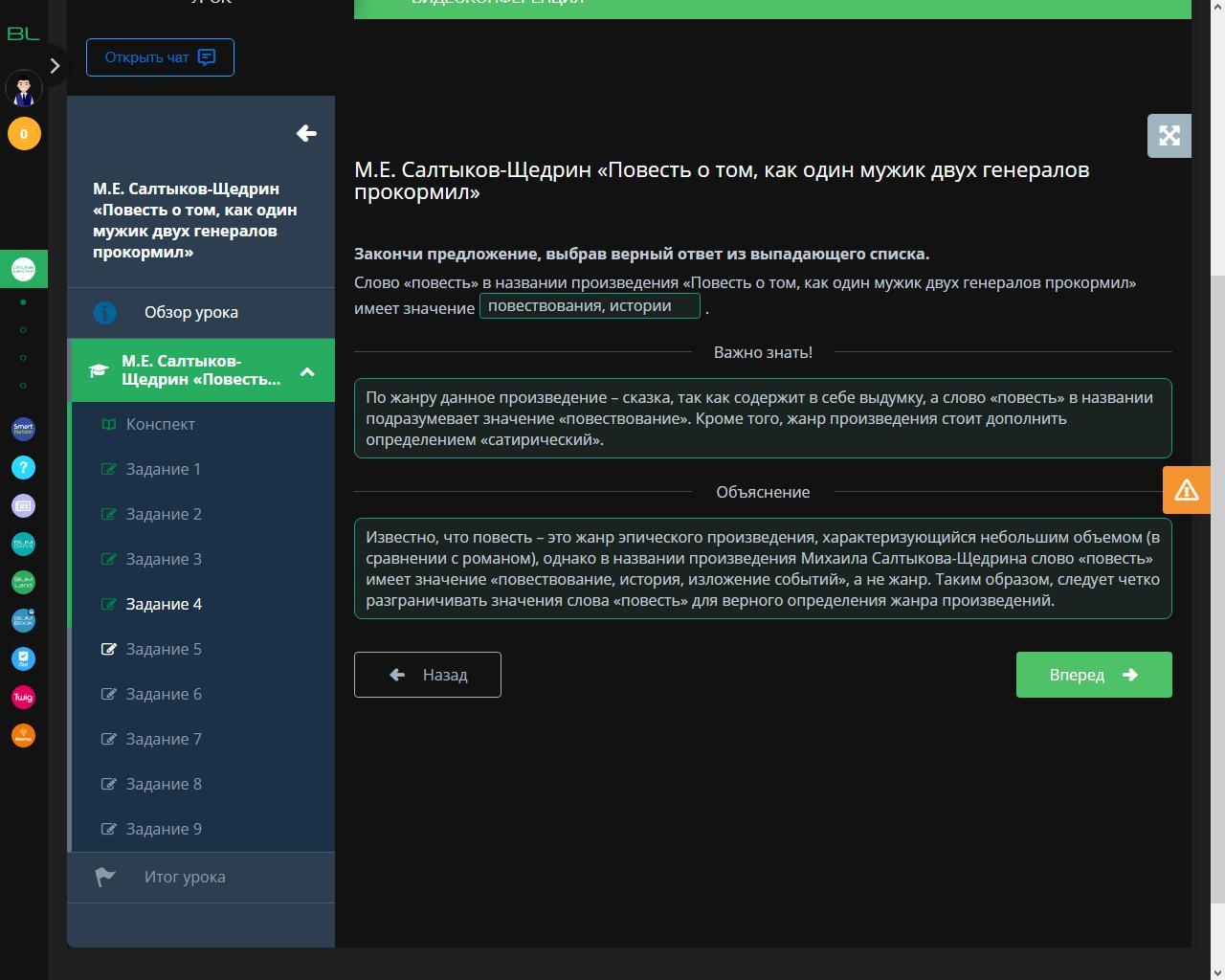Open the answer dropdown 'повествования, истории'
Viewport: 1225px width, 980px height.
(x=590, y=306)
